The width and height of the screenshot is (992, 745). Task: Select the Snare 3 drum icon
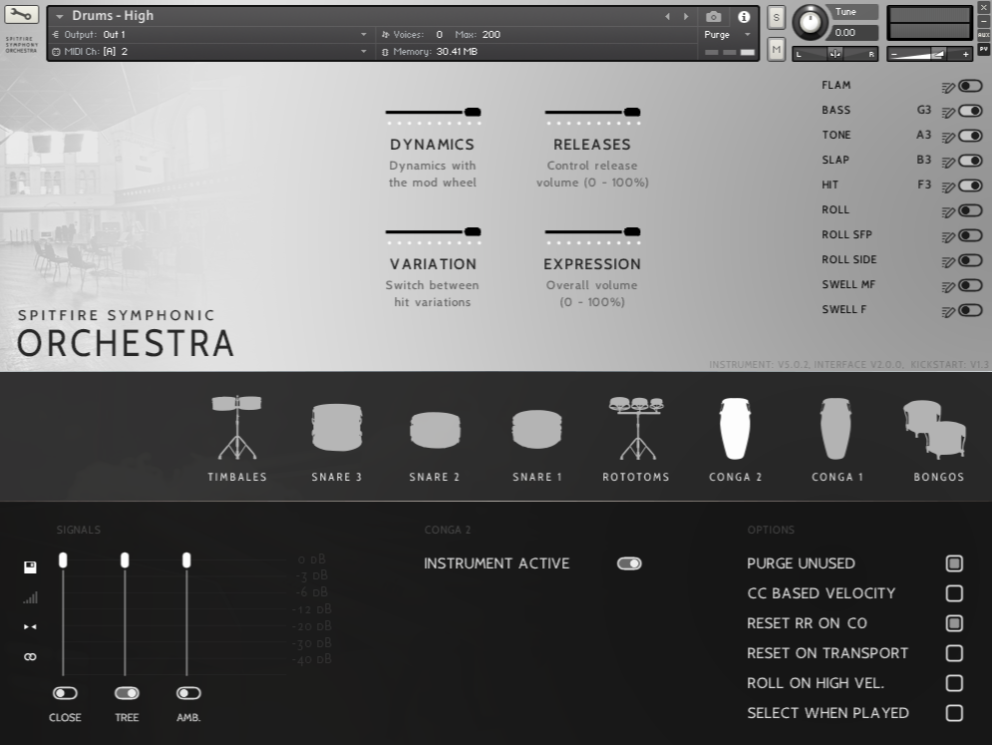coord(336,427)
